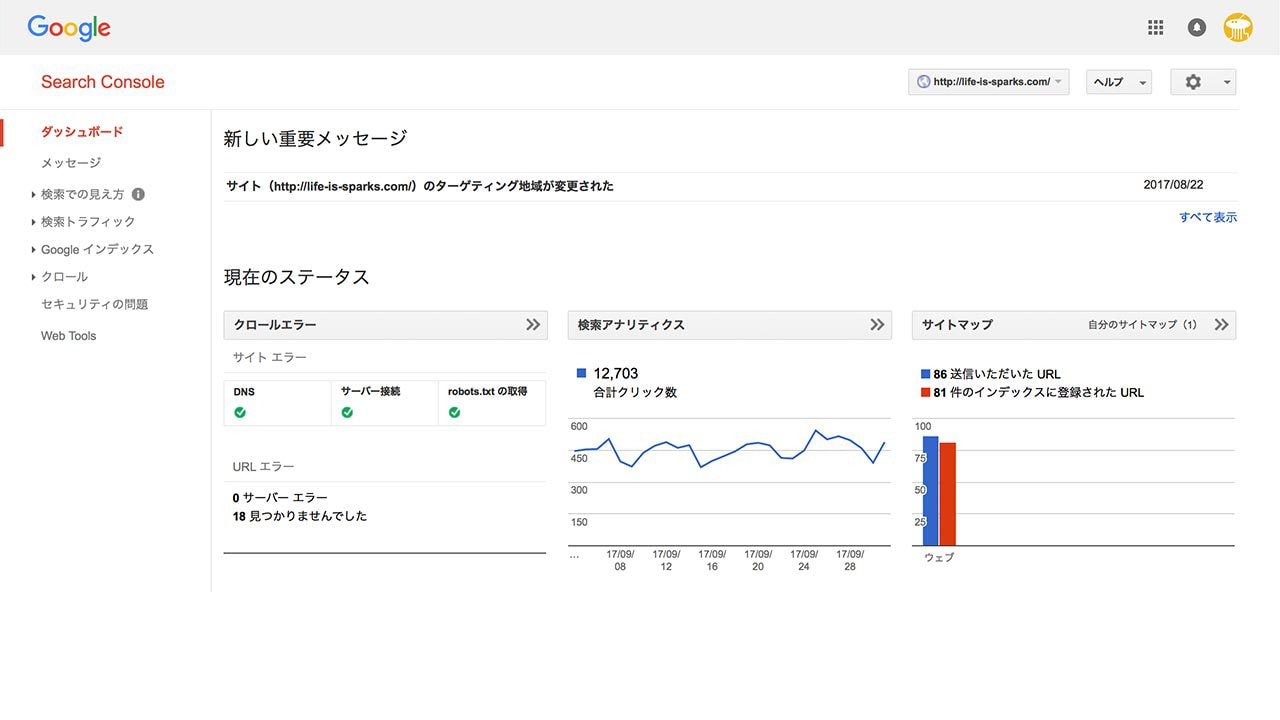Open the 検索アナリティクス details arrows
Screen dimensions: 1280x720
(x=877, y=325)
